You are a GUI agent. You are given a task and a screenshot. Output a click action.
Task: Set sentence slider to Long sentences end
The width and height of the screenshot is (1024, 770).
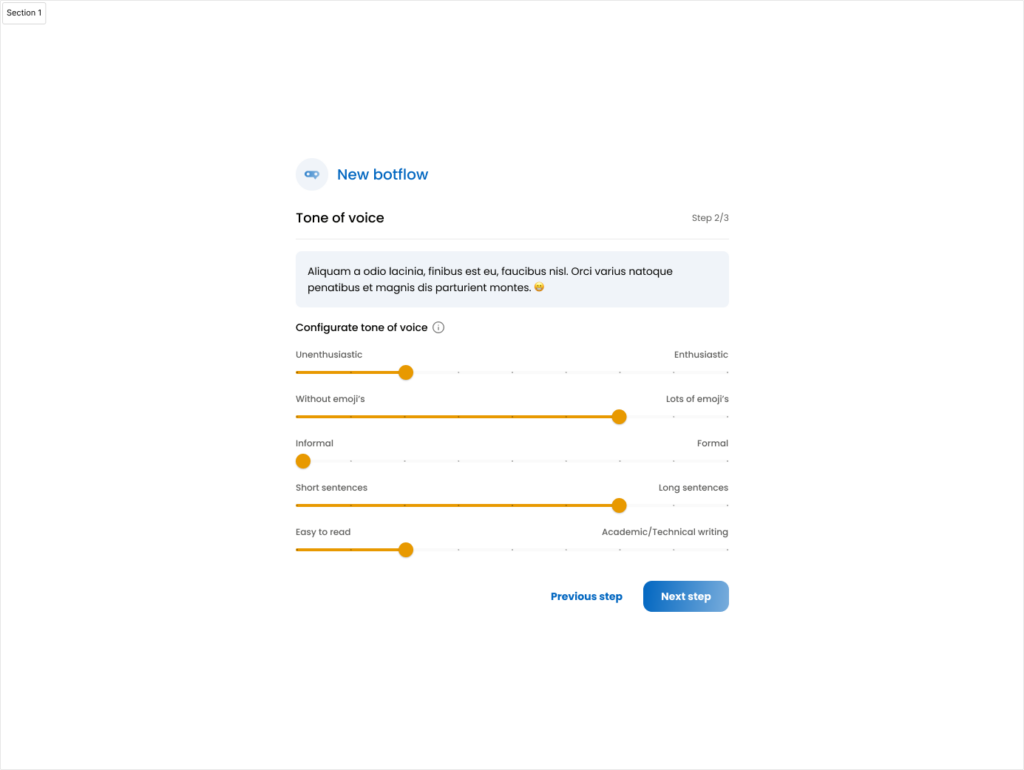click(727, 505)
